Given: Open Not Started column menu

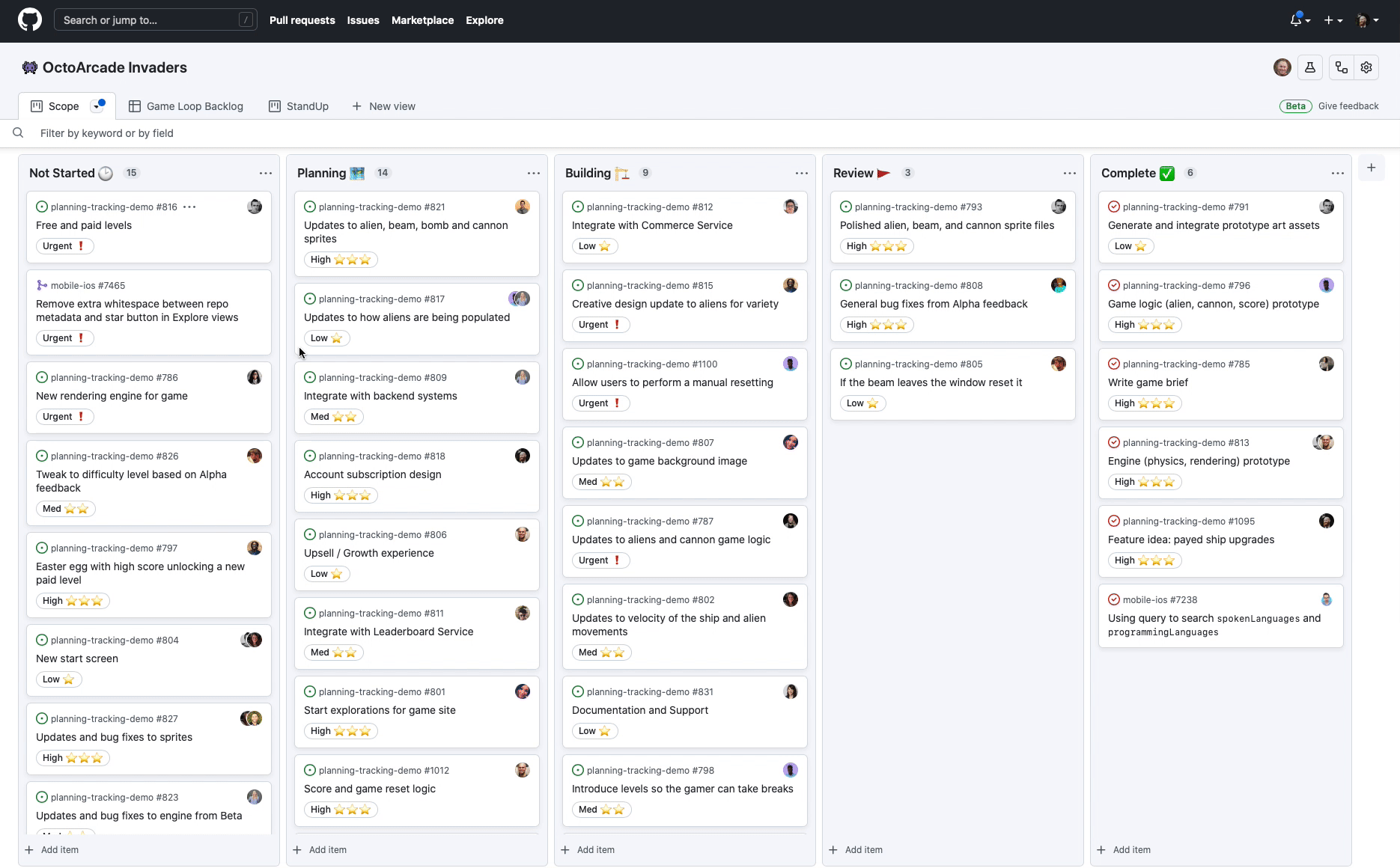Looking at the screenshot, I should [x=266, y=174].
